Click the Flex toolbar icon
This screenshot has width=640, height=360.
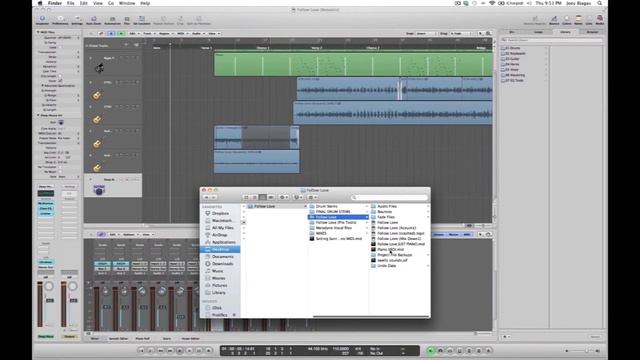[x=127, y=19]
